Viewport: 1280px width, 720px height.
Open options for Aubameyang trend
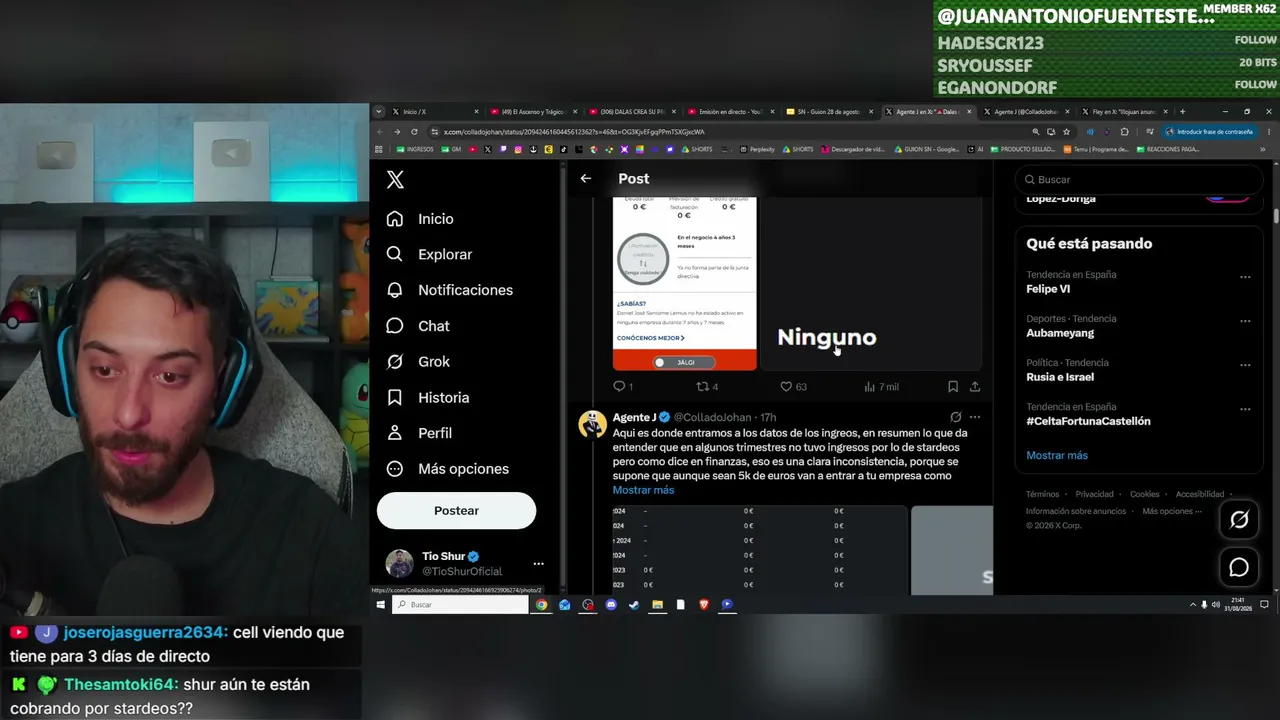1245,321
